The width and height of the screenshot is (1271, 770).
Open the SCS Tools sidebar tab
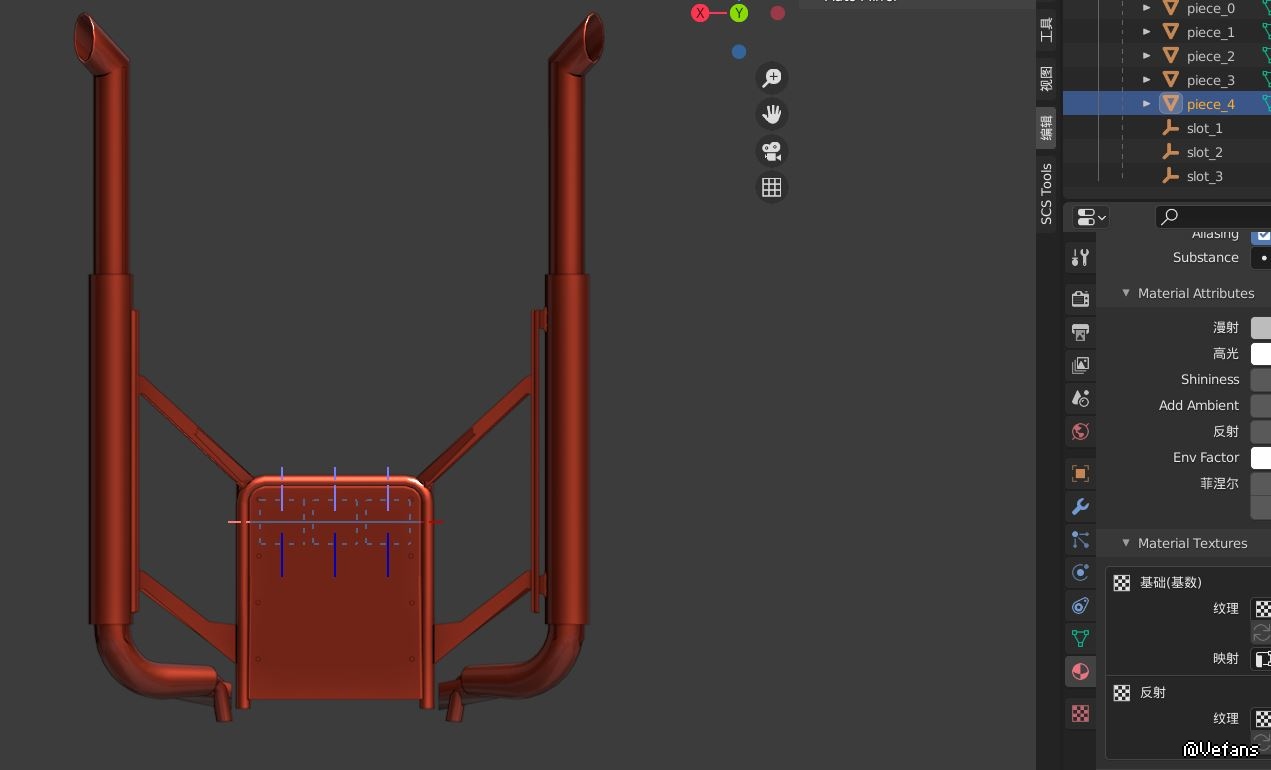pyautogui.click(x=1046, y=193)
